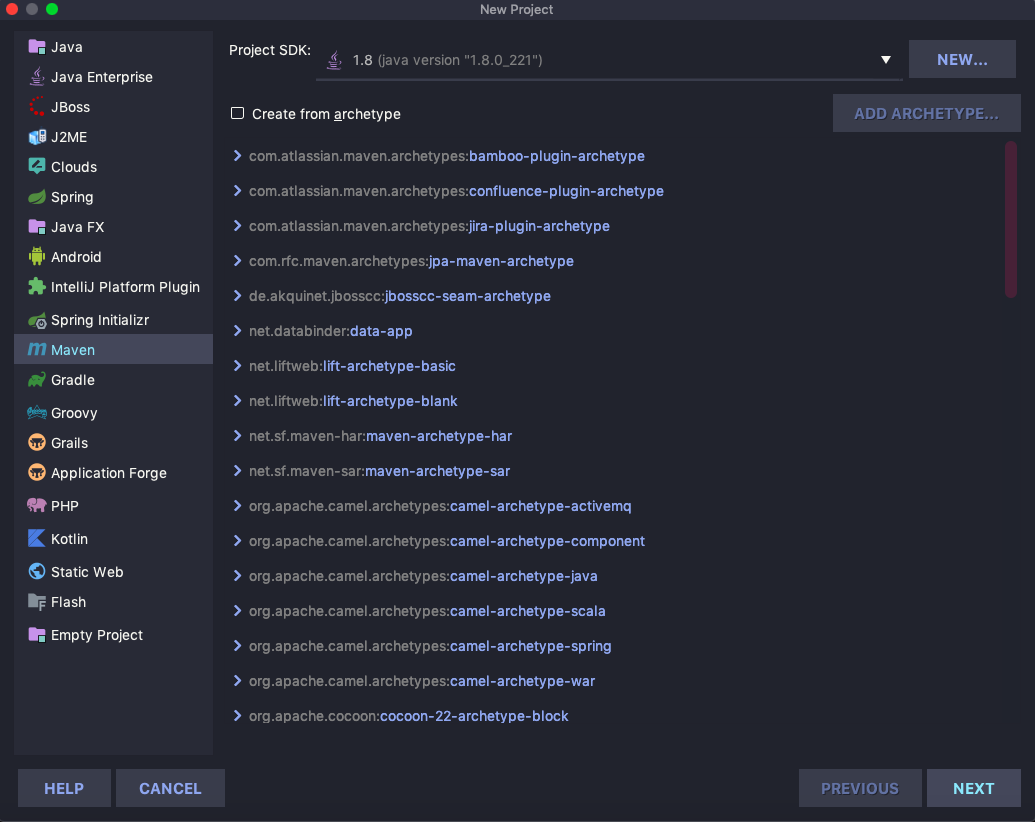Select Java Enterprise project type
Image resolution: width=1035 pixels, height=822 pixels.
[x=102, y=77]
